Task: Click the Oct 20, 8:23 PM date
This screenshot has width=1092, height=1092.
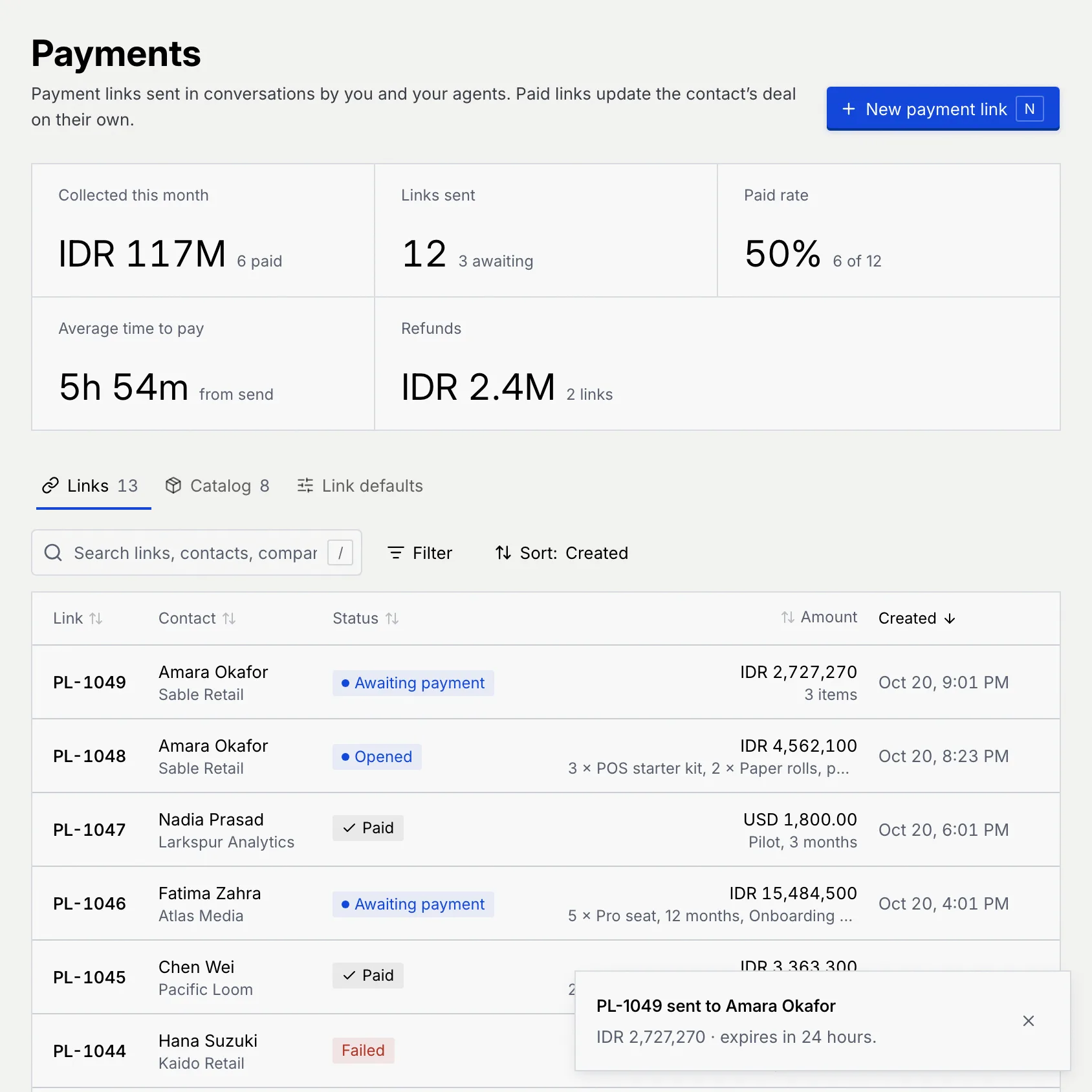Action: coord(944,756)
